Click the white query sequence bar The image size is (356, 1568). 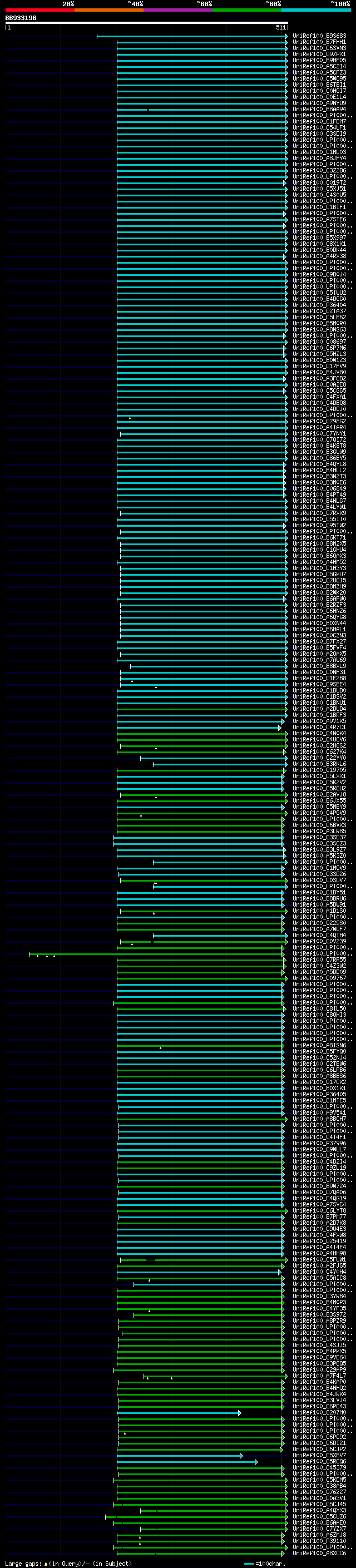tap(147, 22)
